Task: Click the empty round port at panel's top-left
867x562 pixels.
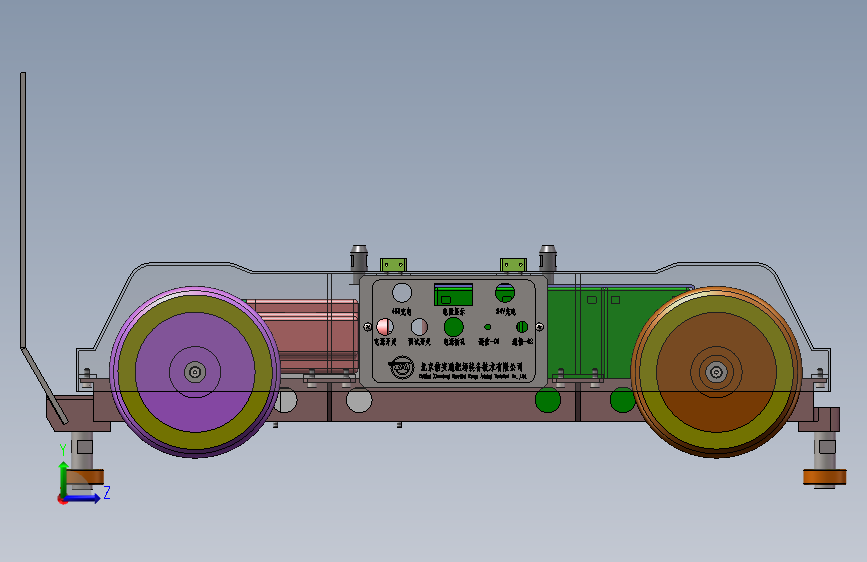Action: coord(402,293)
